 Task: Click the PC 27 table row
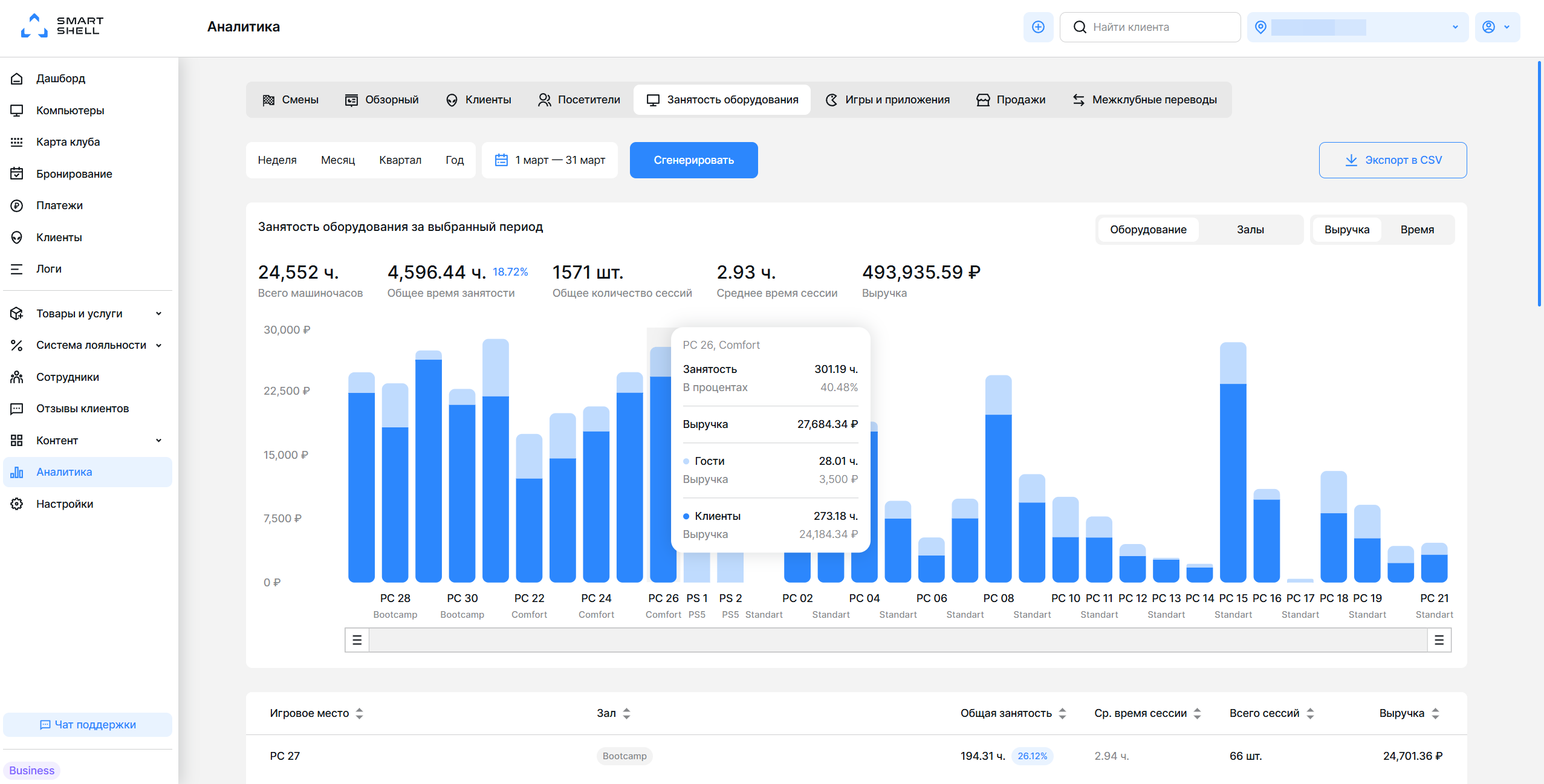pos(856,756)
